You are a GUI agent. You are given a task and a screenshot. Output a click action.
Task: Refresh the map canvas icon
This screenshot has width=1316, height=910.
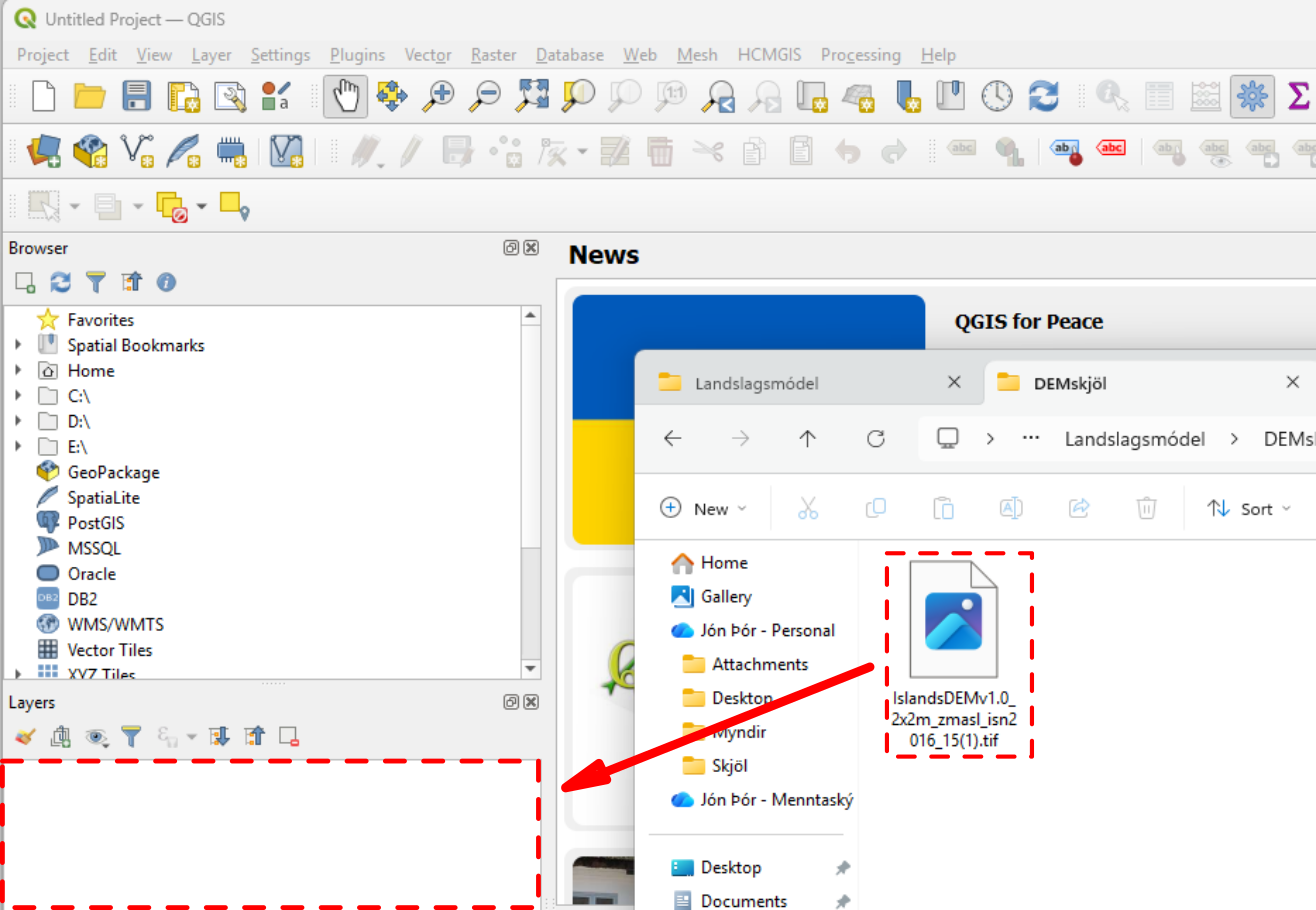tap(1043, 96)
